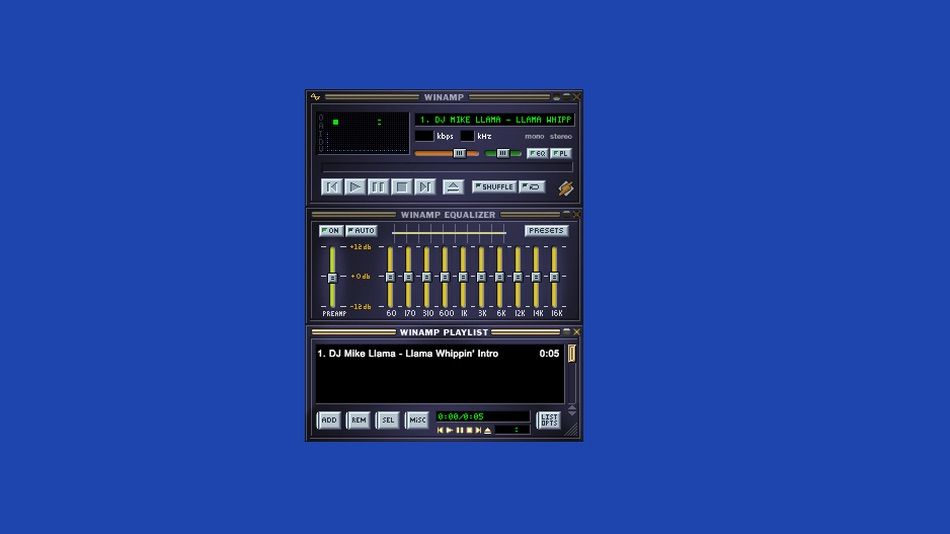Click the orange volume slider

[x=446, y=153]
